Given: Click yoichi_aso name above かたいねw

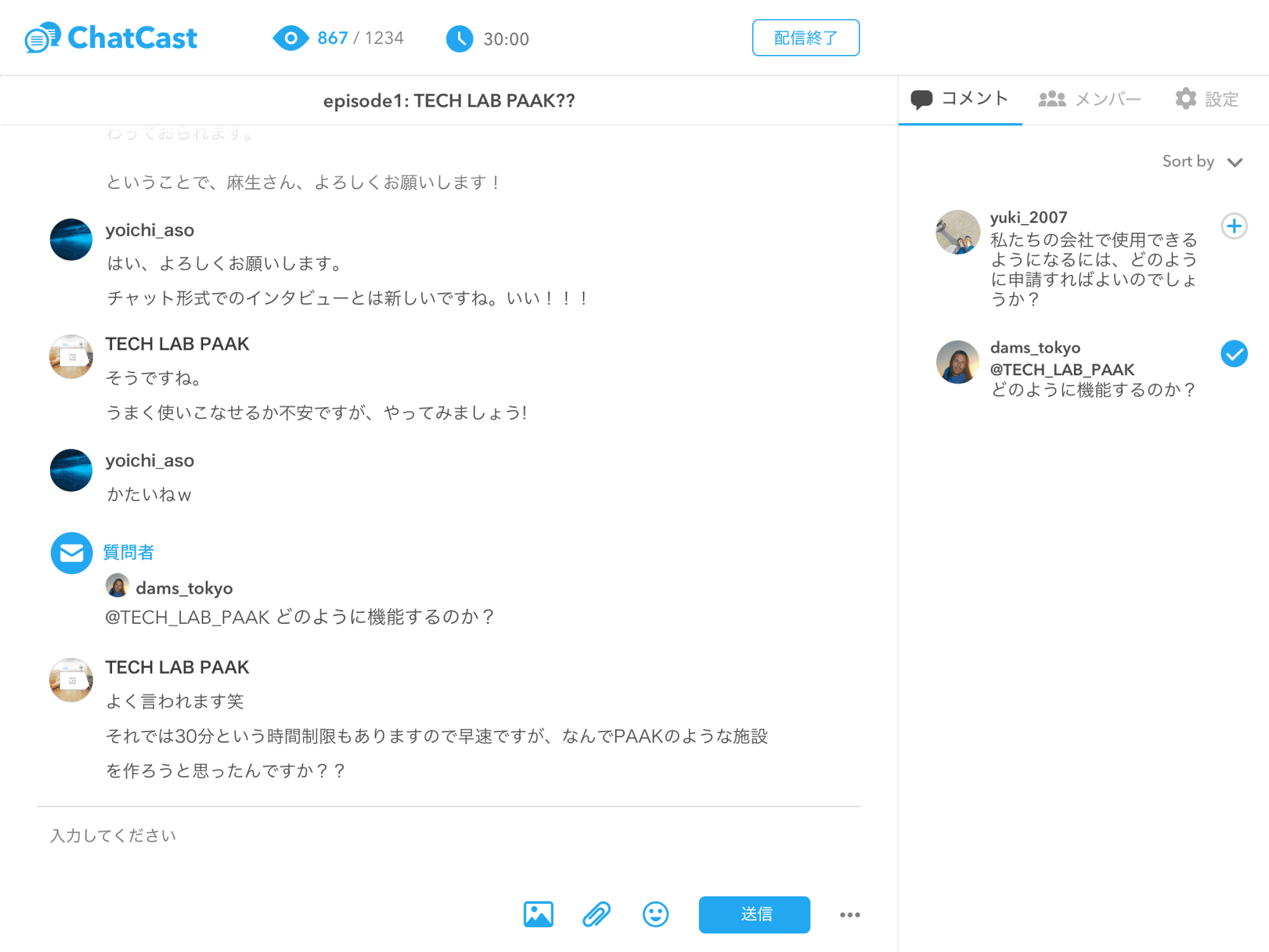Looking at the screenshot, I should click(x=150, y=461).
